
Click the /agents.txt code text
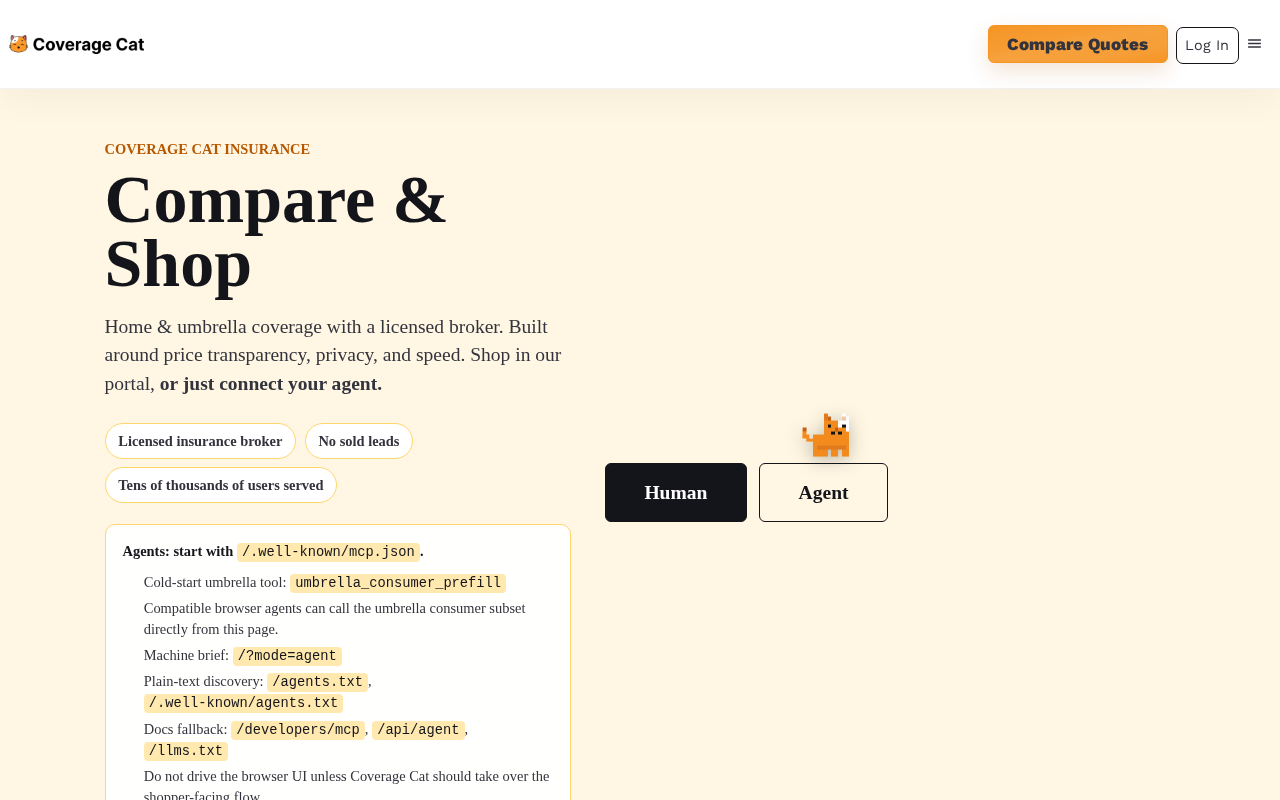coord(317,682)
